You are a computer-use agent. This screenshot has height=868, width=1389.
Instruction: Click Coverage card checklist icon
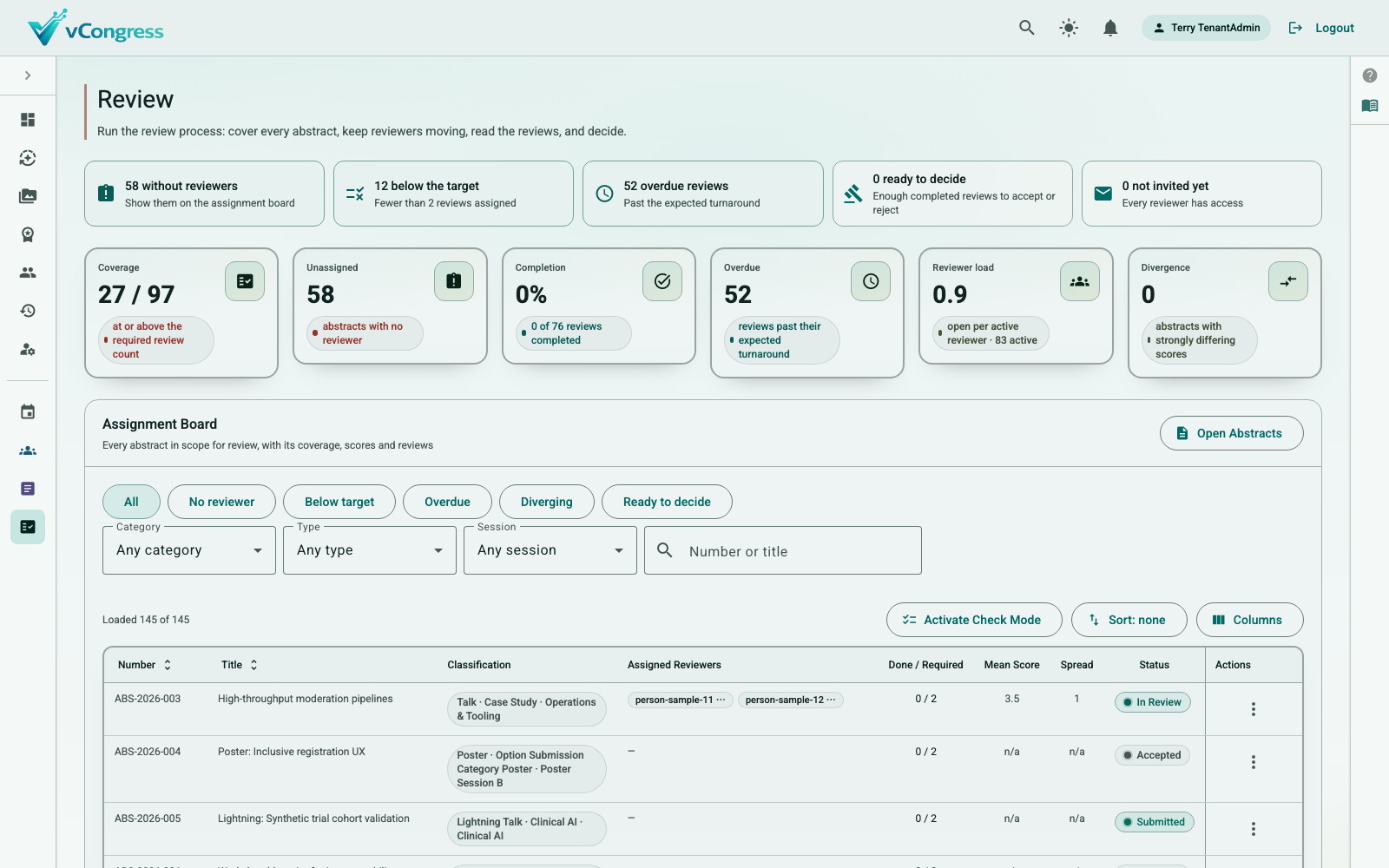pos(245,281)
